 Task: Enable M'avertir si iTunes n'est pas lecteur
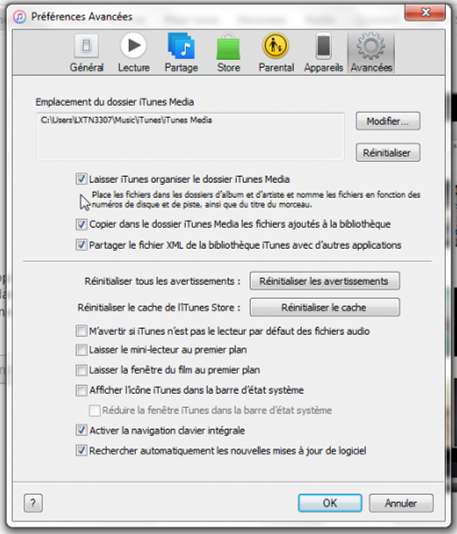pos(81,331)
